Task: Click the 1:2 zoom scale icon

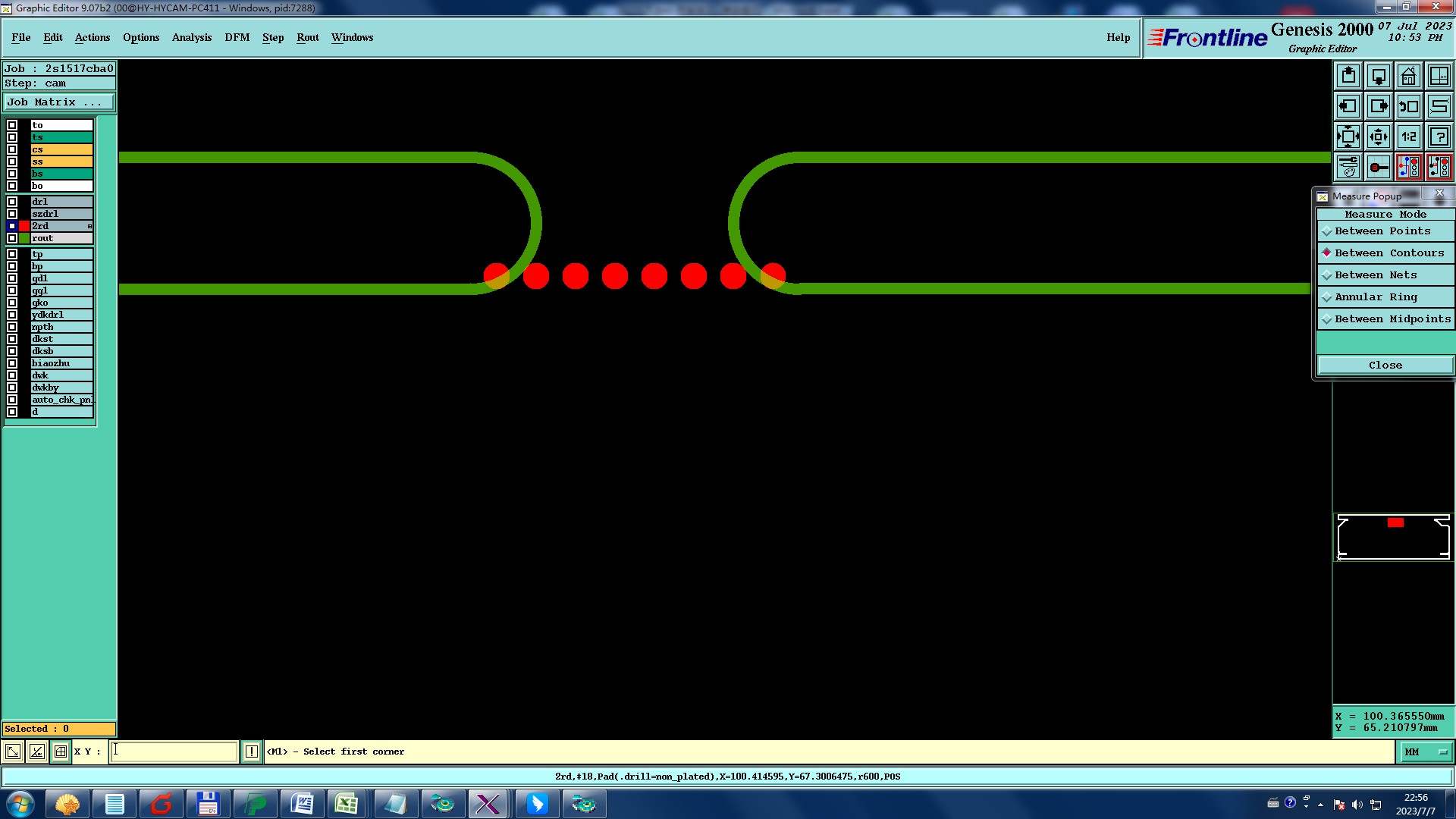Action: pyautogui.click(x=1408, y=136)
